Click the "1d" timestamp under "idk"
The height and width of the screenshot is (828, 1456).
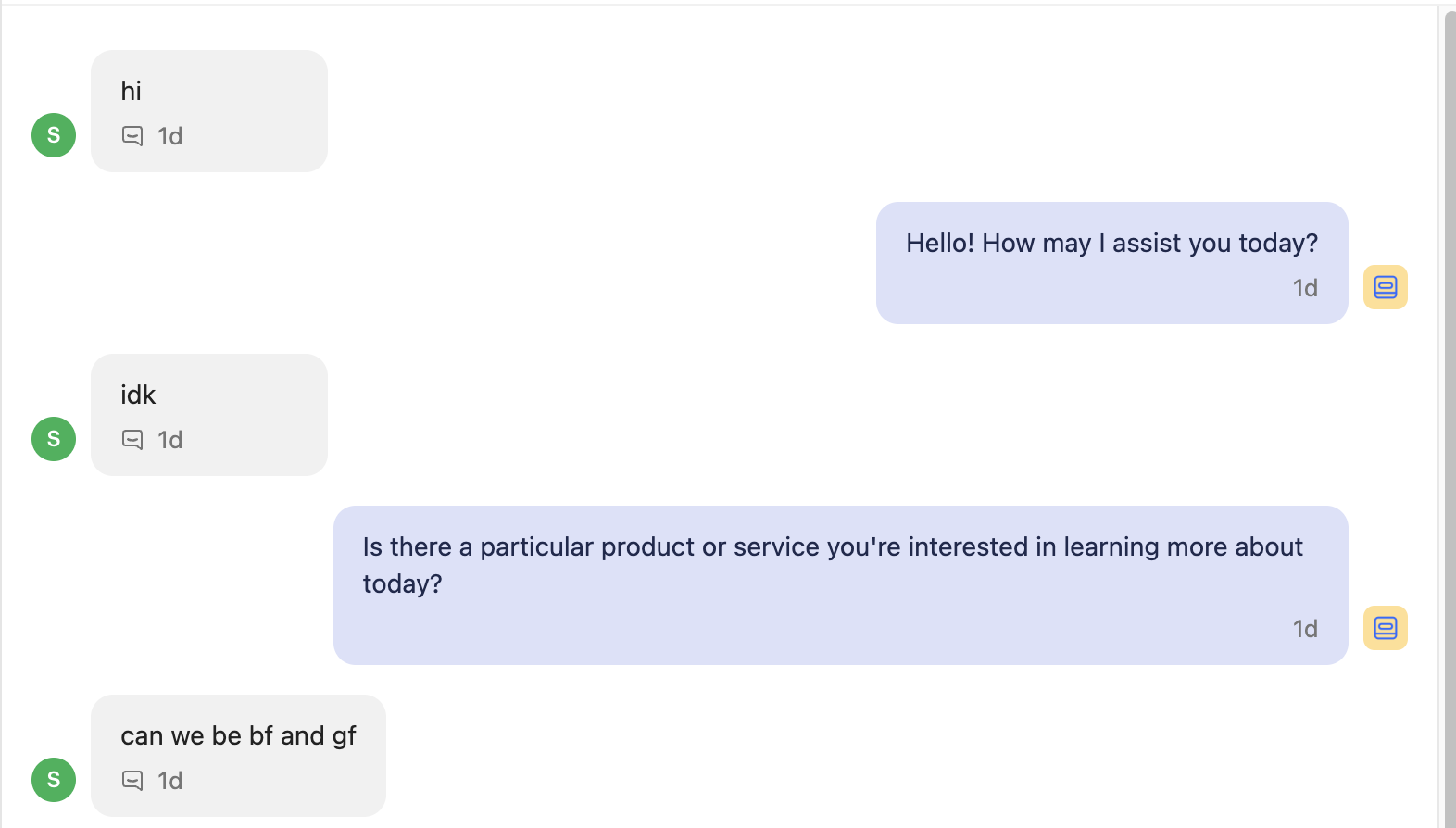169,440
